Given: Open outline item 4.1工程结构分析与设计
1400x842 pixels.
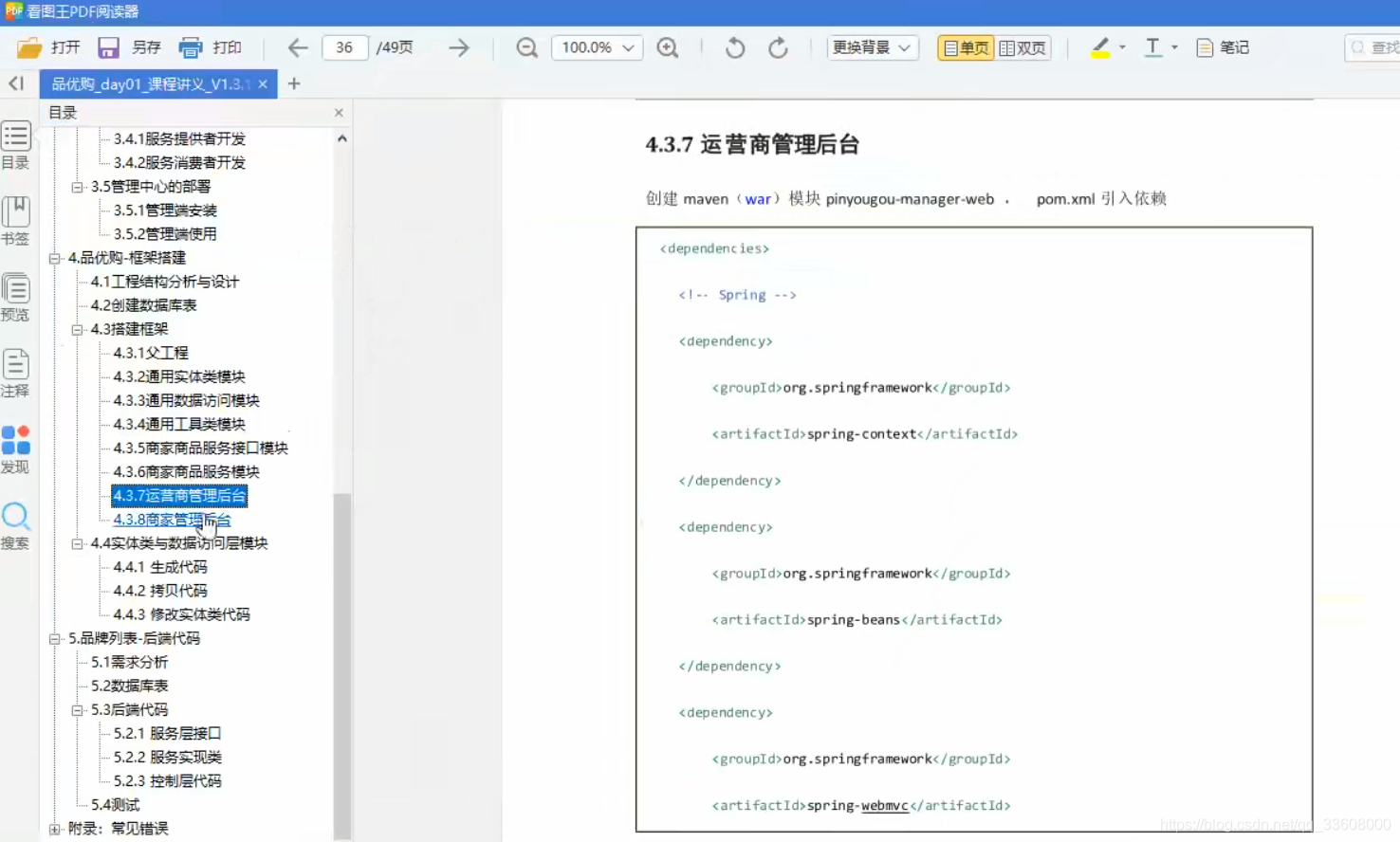Looking at the screenshot, I should click(165, 282).
